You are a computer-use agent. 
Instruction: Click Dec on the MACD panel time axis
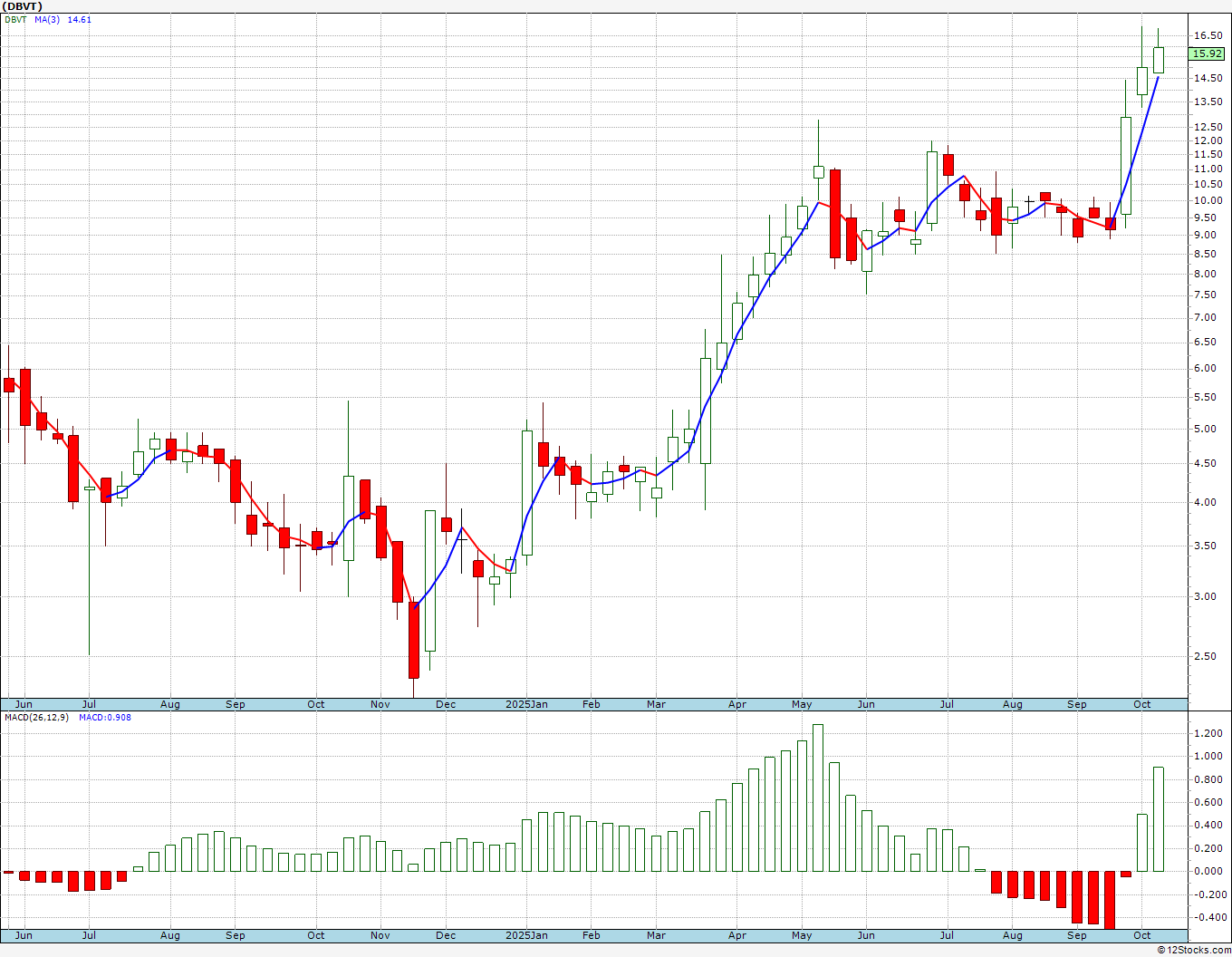click(446, 935)
